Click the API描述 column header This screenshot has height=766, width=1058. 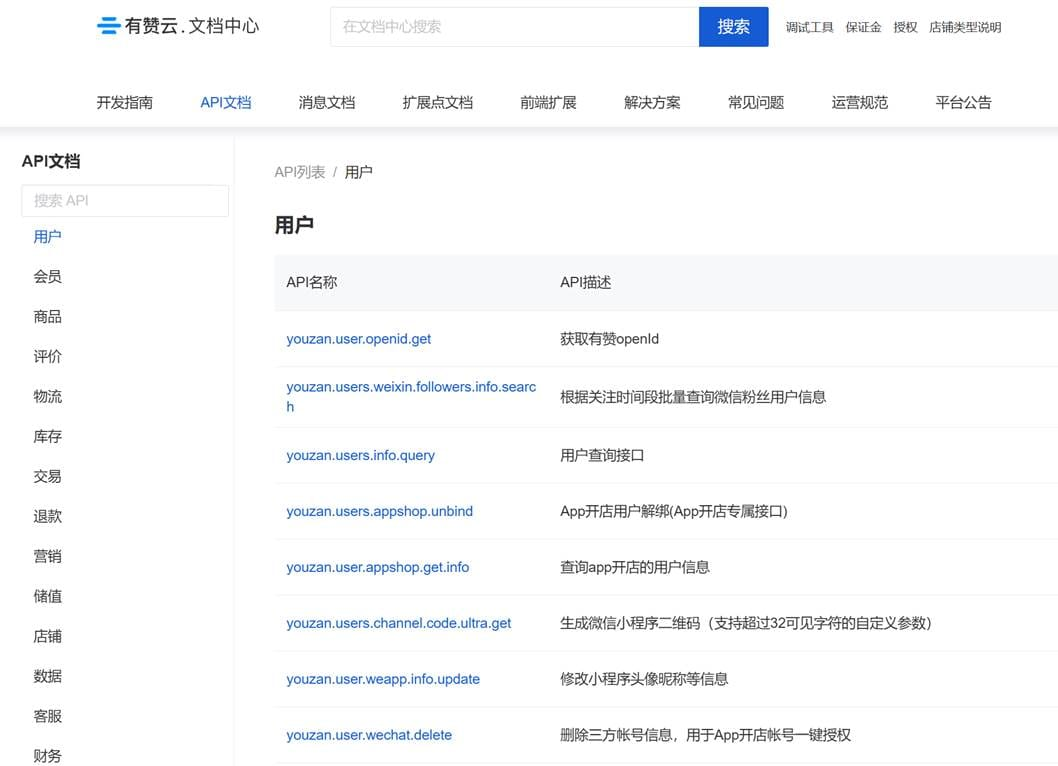pyautogui.click(x=586, y=282)
